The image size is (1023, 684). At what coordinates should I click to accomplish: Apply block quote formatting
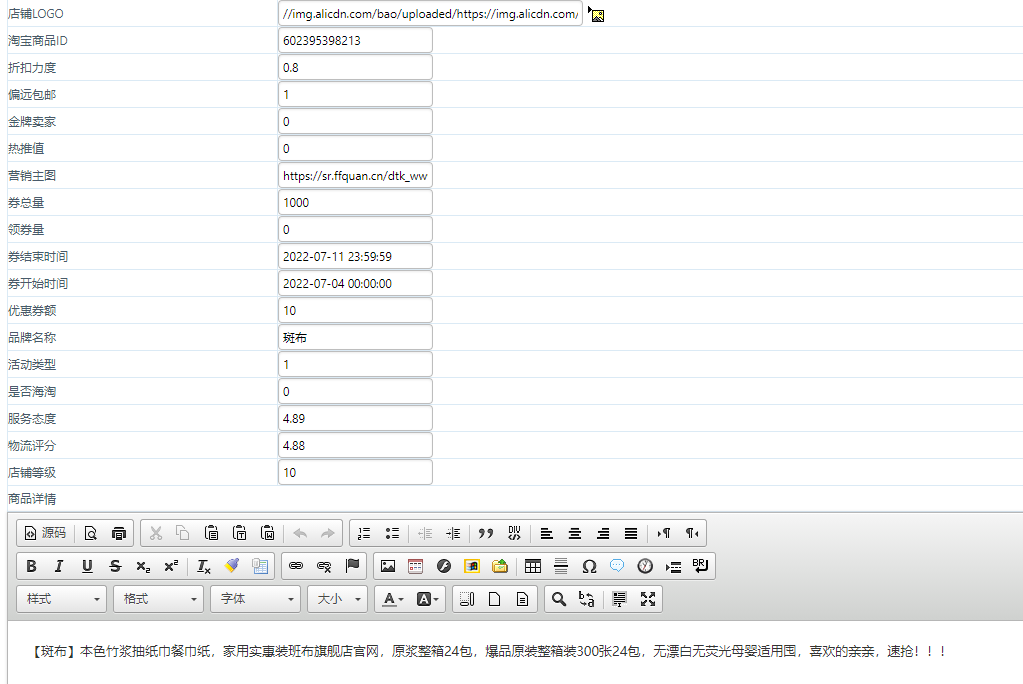click(x=486, y=533)
